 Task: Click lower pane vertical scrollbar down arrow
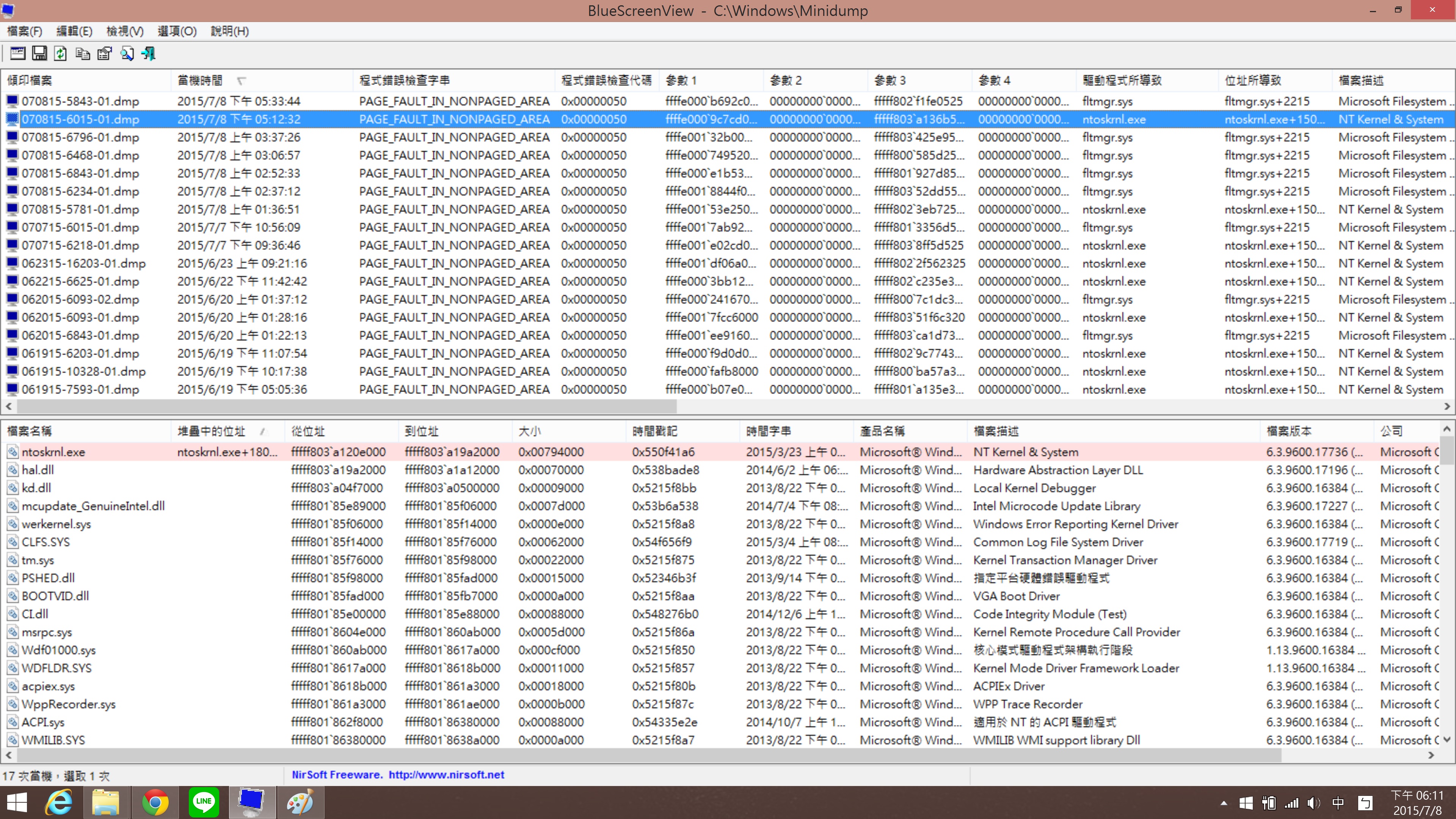click(1447, 739)
